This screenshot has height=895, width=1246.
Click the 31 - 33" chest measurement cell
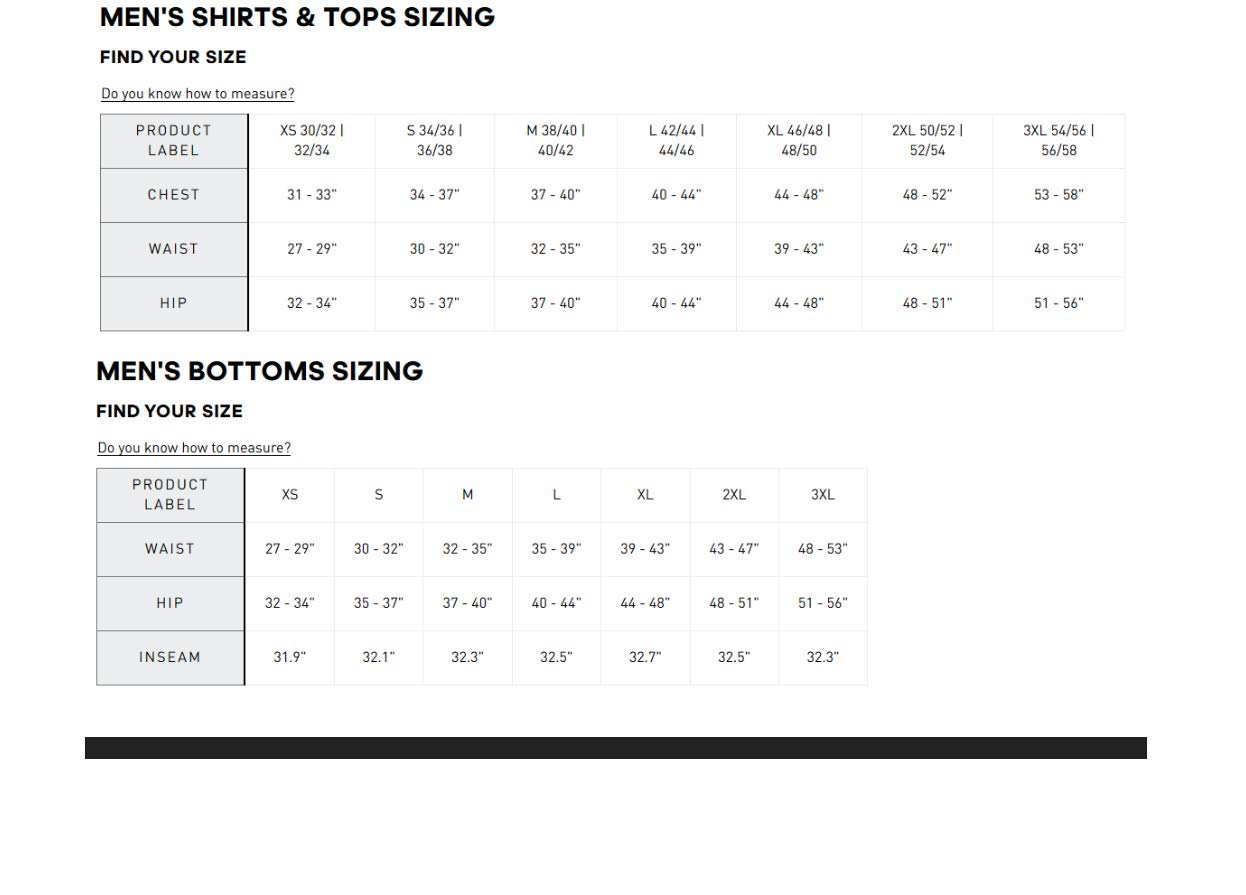click(x=312, y=195)
